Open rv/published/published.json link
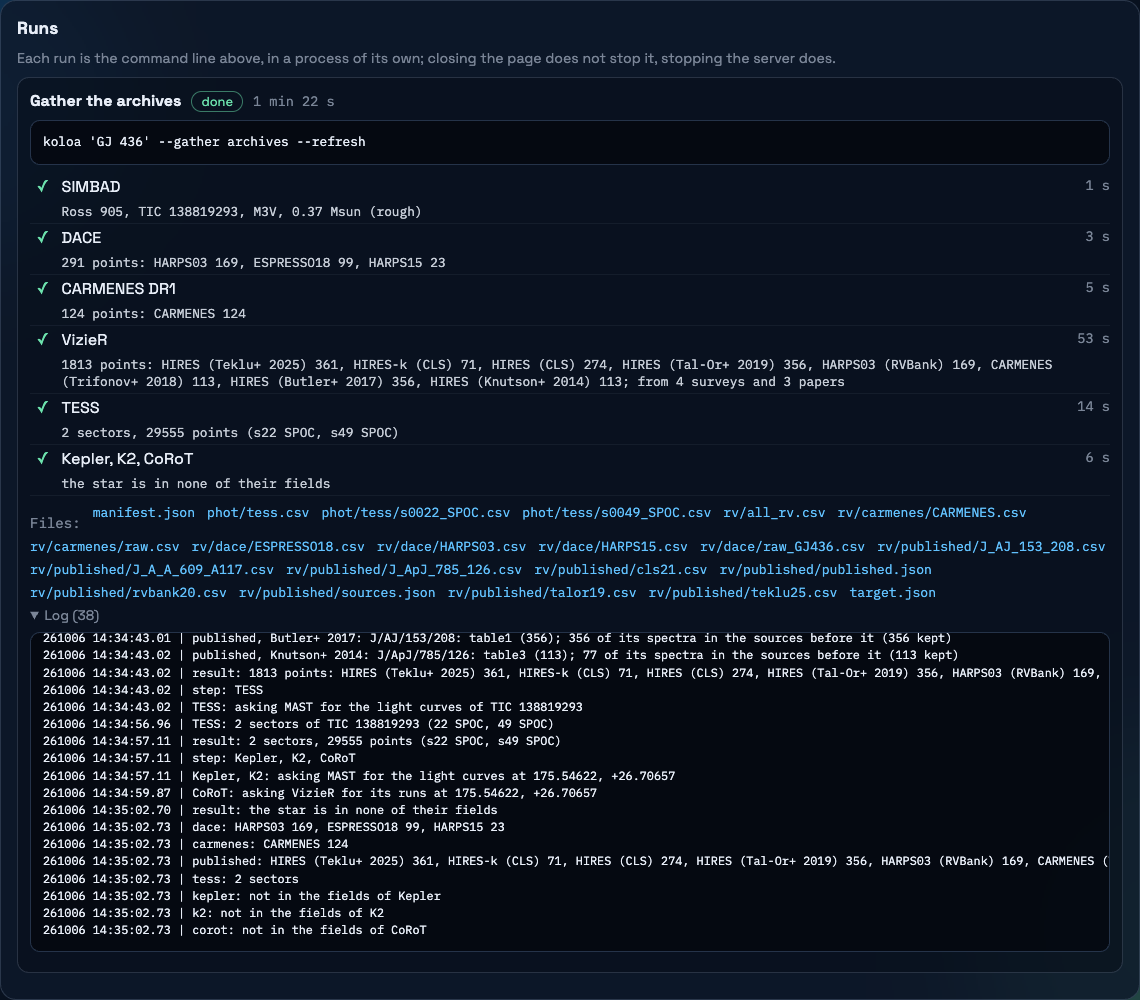Image resolution: width=1140 pixels, height=1000 pixels. (825, 569)
